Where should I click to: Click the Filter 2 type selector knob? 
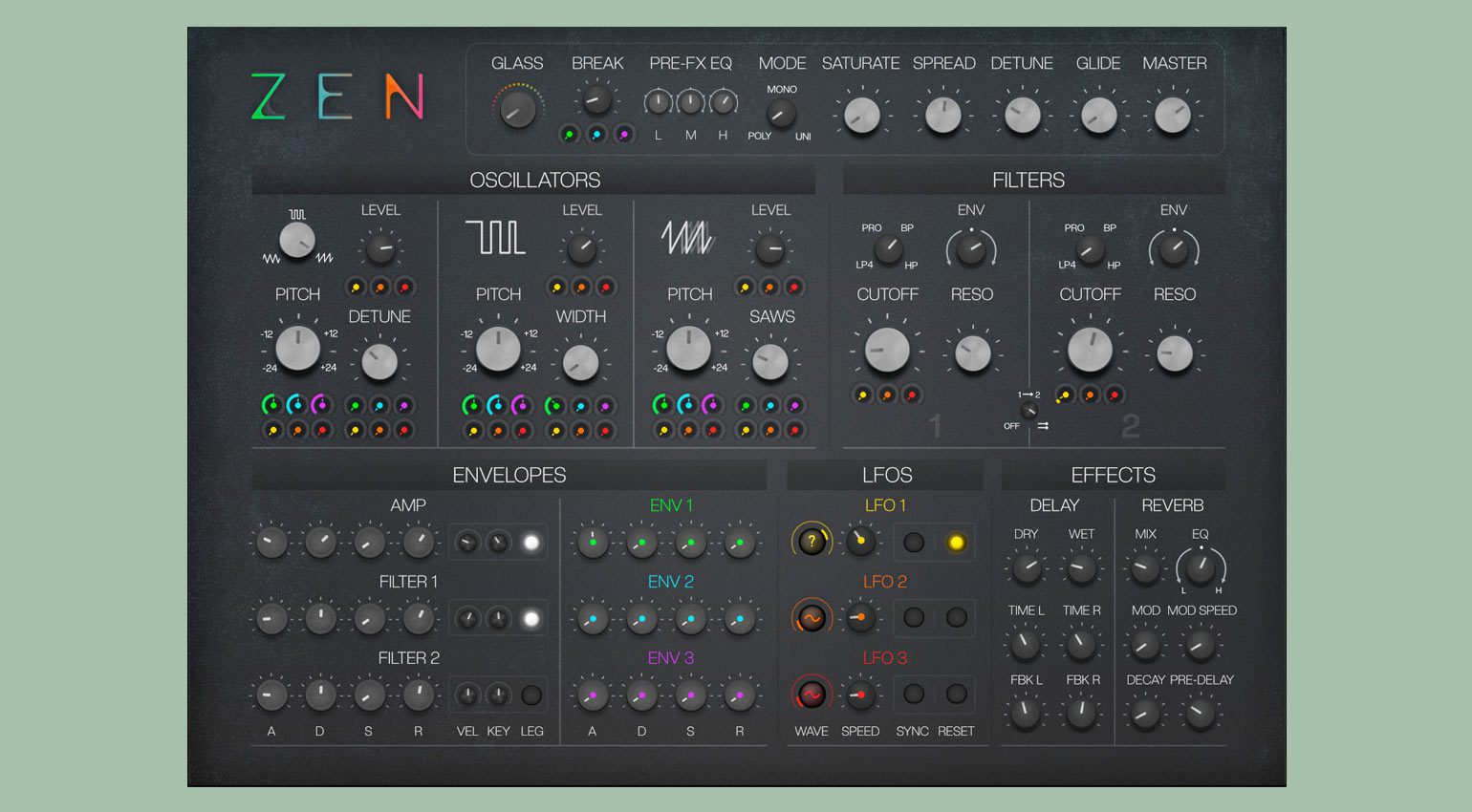coord(1091,250)
